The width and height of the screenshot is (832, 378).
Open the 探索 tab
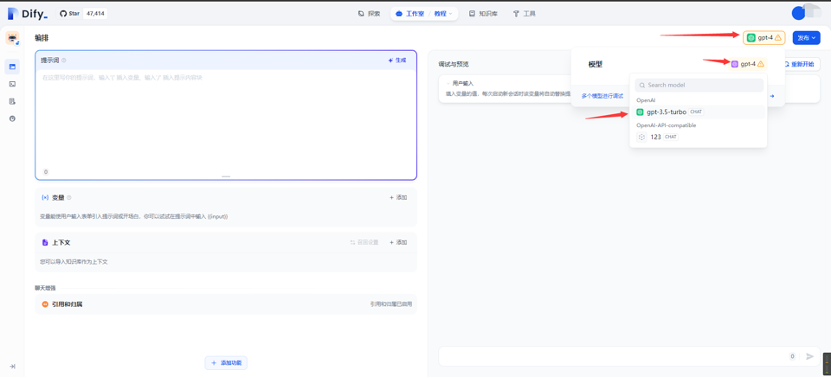369,14
